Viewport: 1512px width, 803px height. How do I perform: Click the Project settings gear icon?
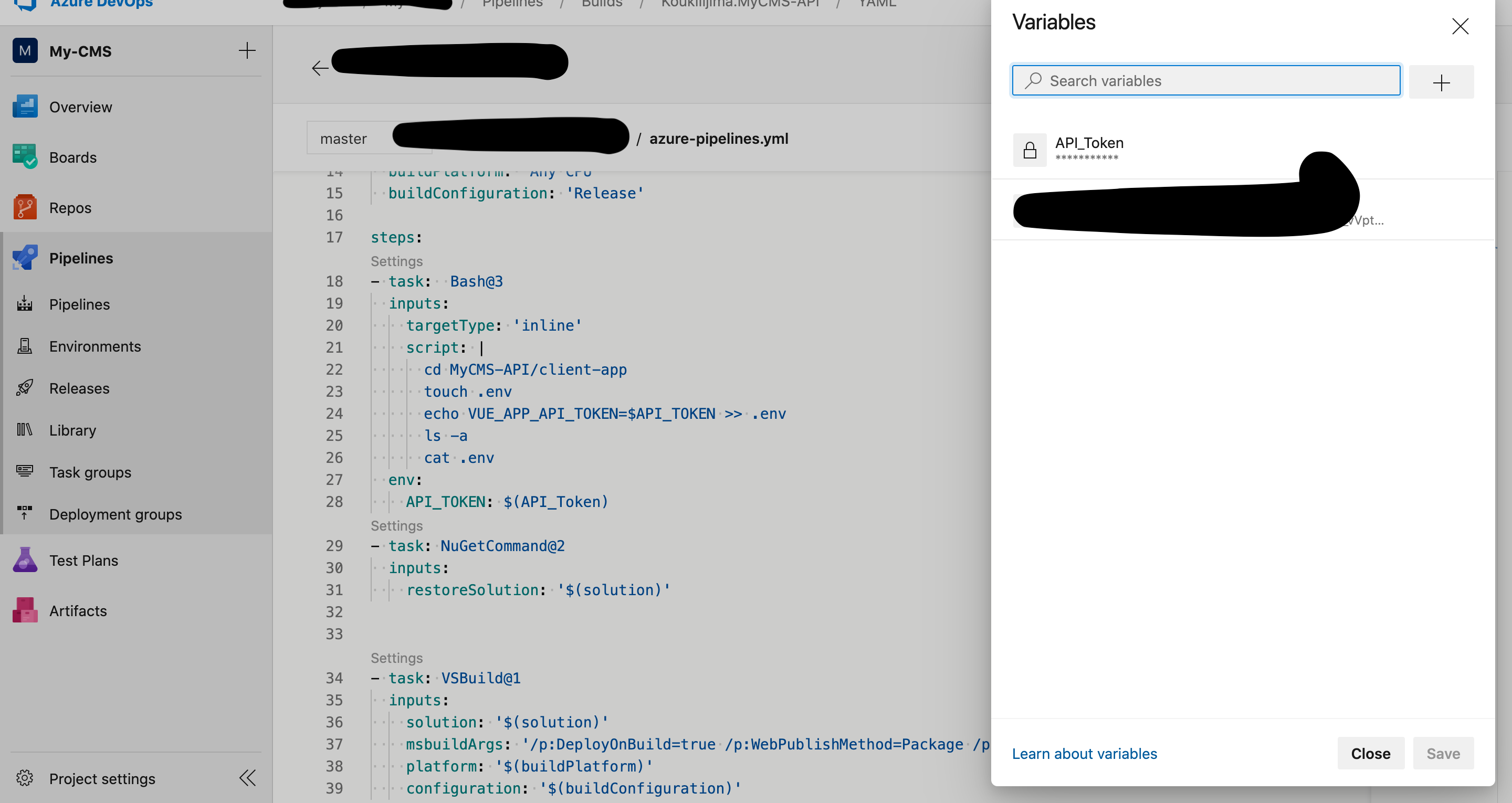coord(25,778)
